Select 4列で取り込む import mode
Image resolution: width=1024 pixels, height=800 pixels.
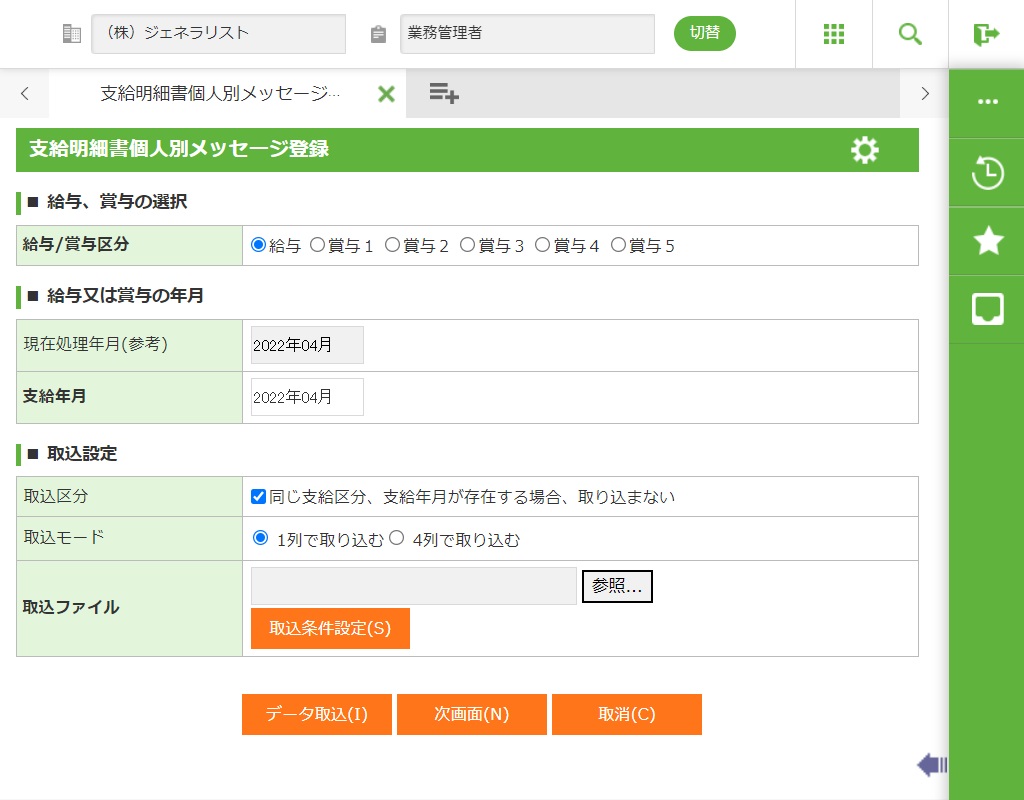point(396,538)
